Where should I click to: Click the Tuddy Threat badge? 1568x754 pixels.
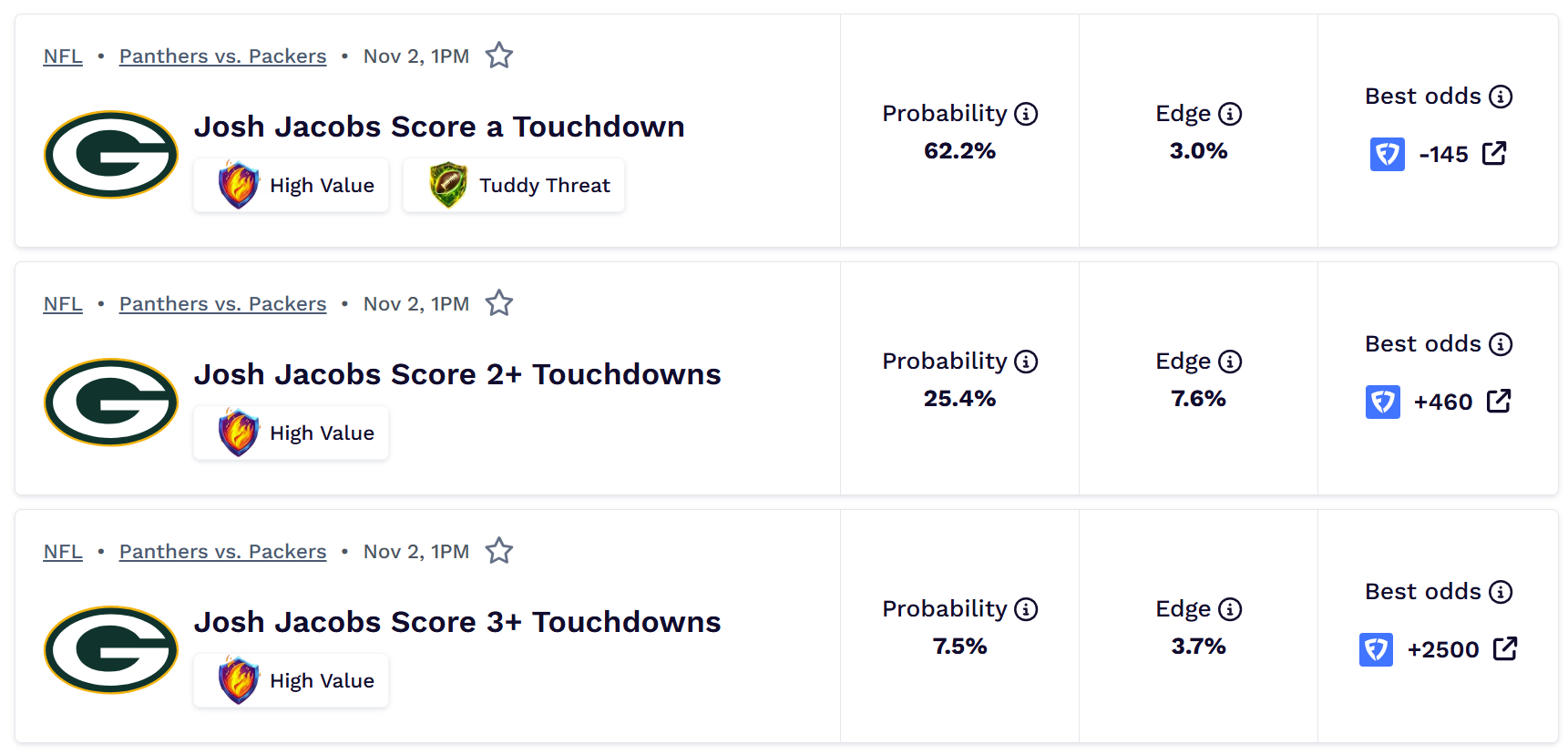[x=514, y=185]
